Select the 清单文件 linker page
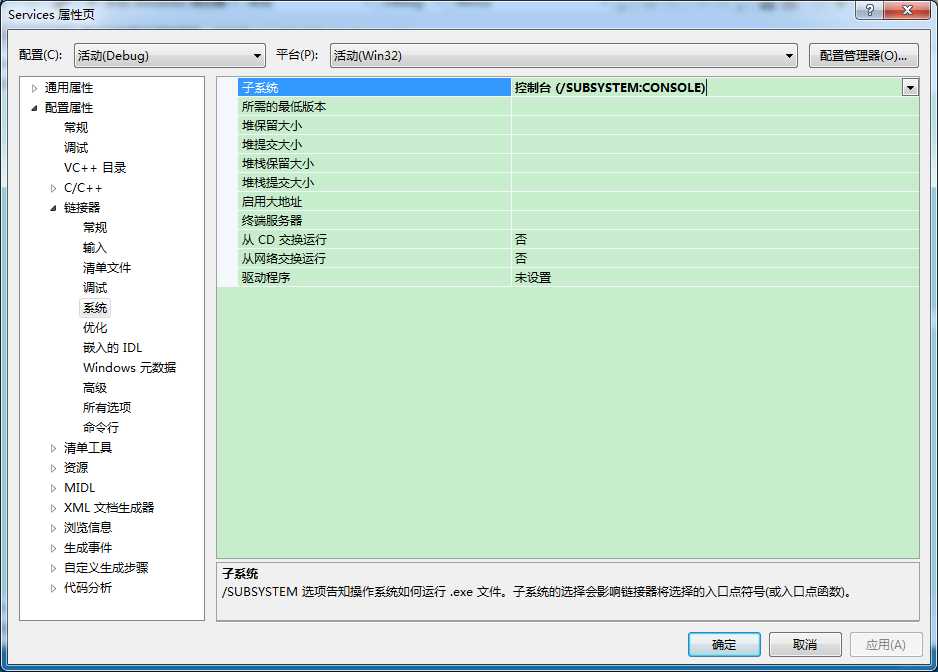 [107, 267]
